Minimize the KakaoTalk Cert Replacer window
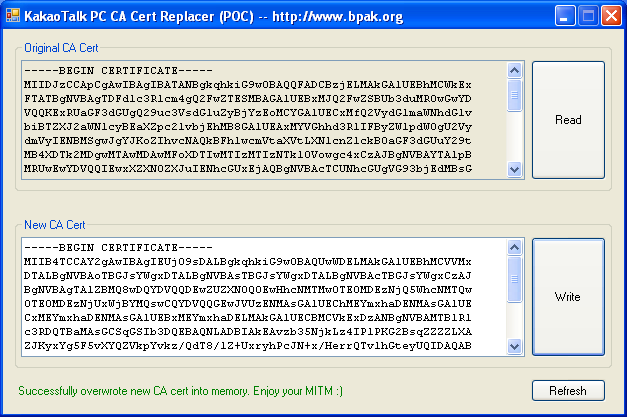 coord(565,15)
